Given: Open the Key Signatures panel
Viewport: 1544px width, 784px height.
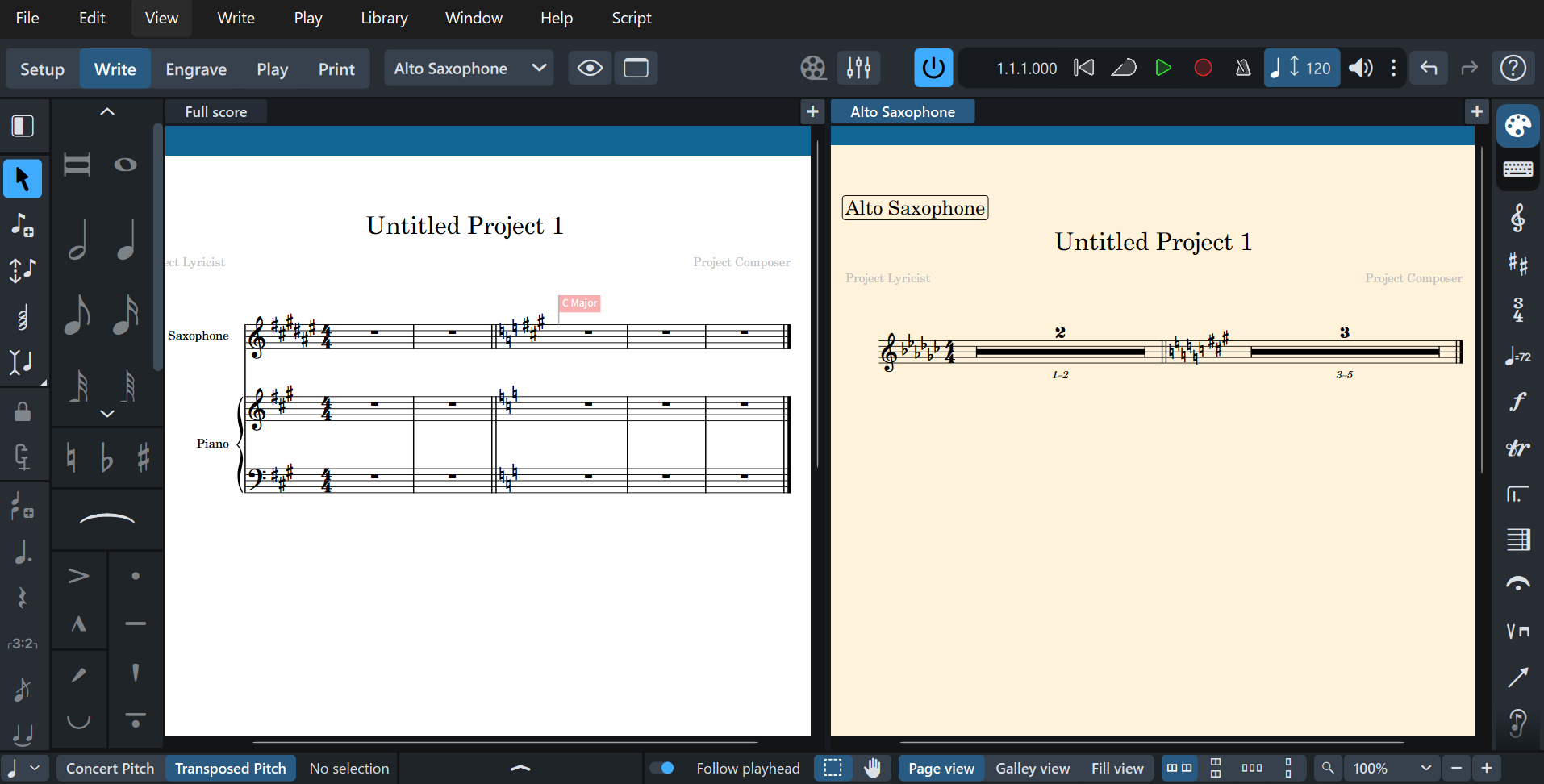Looking at the screenshot, I should [x=1517, y=264].
